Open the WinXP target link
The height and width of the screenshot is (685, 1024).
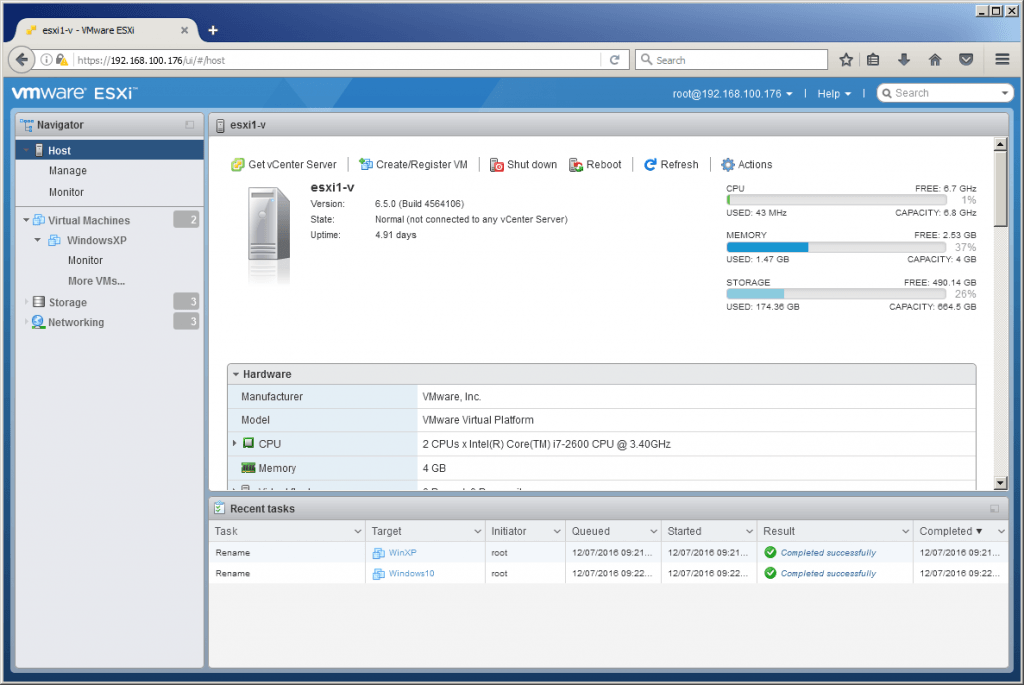tap(402, 552)
